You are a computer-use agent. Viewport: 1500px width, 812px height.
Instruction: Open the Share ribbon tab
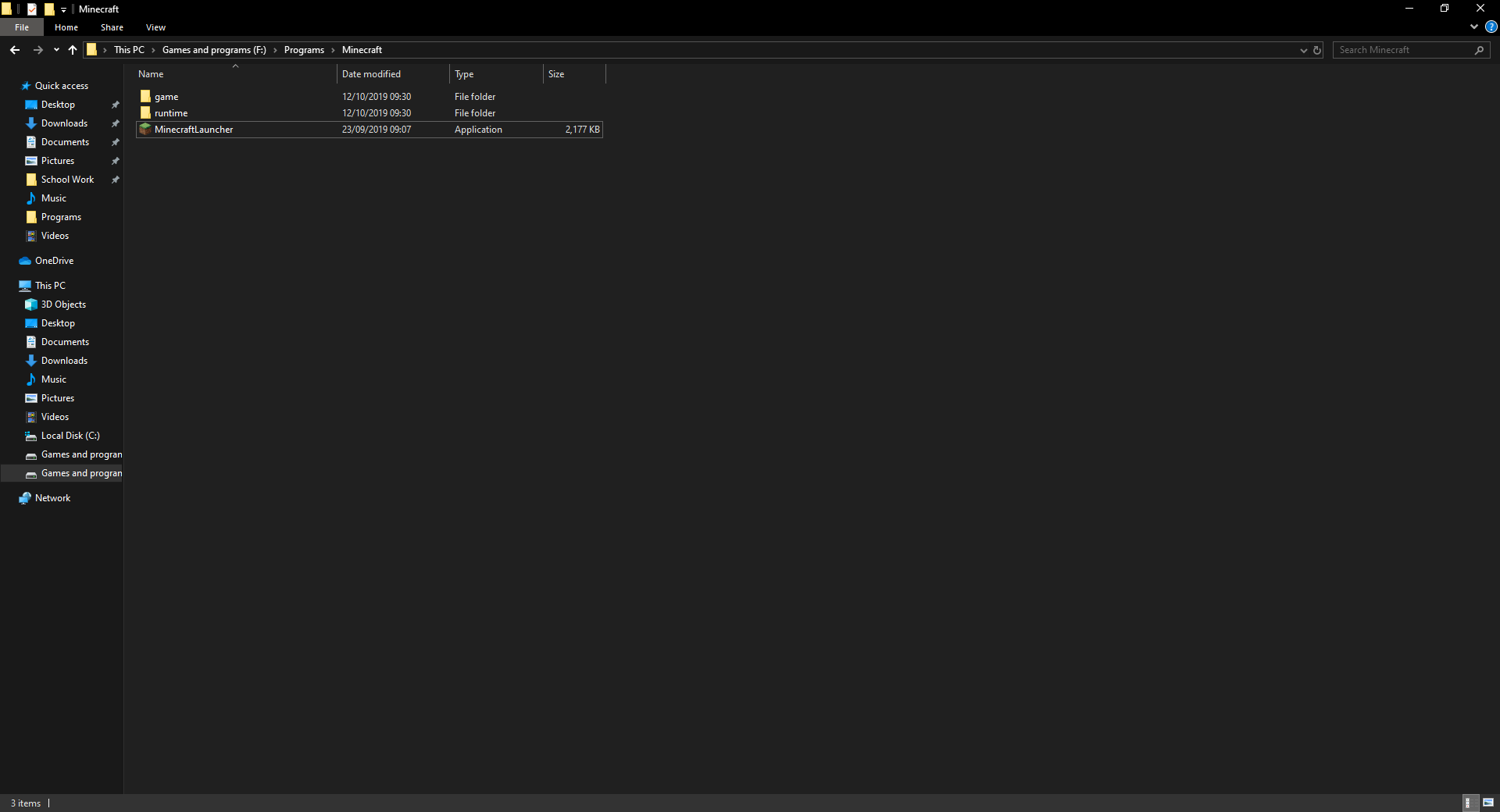[112, 27]
